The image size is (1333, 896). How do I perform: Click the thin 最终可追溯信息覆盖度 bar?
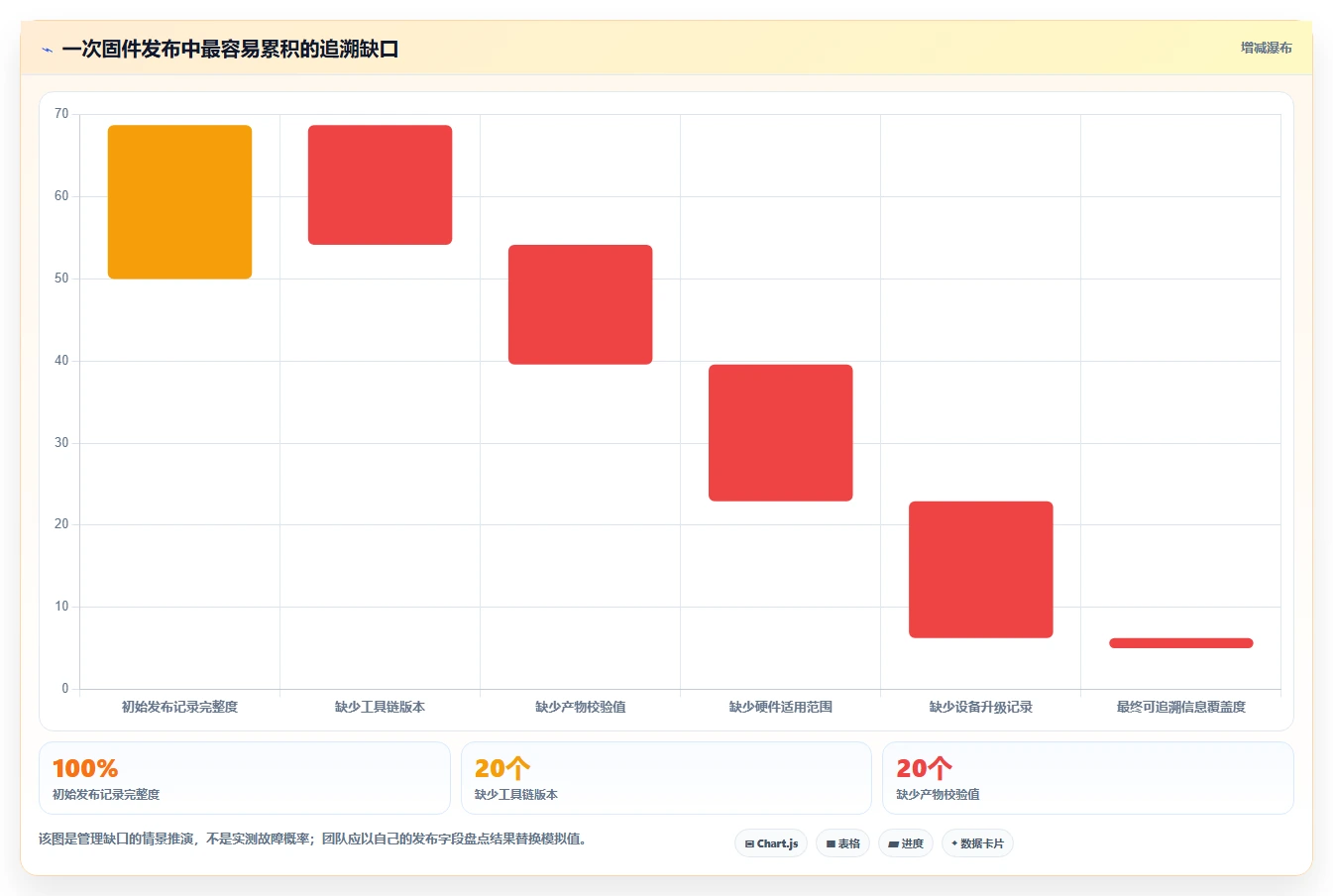[1180, 643]
